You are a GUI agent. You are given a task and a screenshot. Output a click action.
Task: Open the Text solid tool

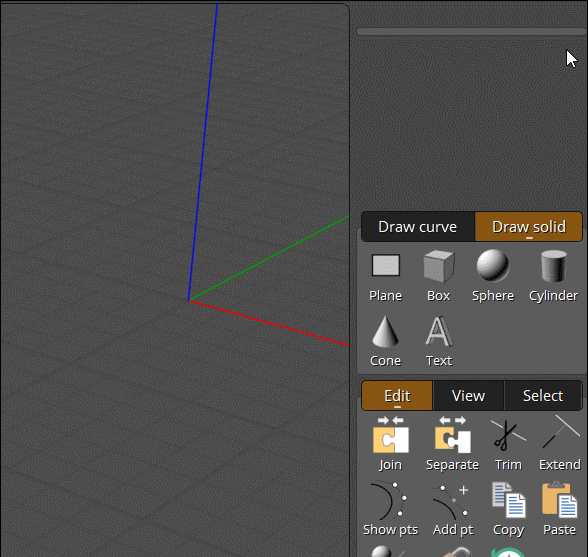pos(439,341)
